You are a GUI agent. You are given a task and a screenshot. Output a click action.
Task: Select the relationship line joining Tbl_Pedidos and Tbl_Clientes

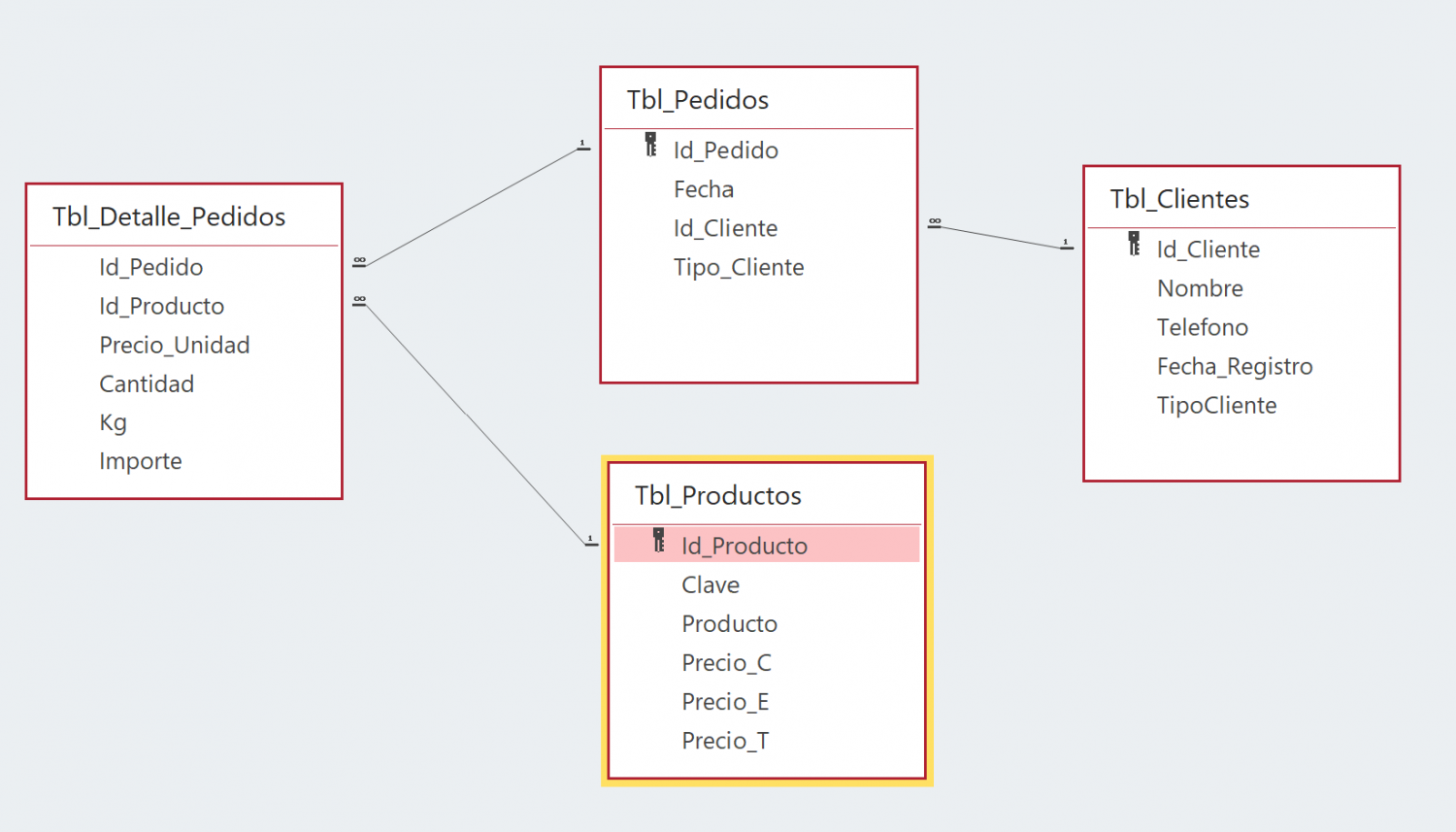tap(1001, 237)
